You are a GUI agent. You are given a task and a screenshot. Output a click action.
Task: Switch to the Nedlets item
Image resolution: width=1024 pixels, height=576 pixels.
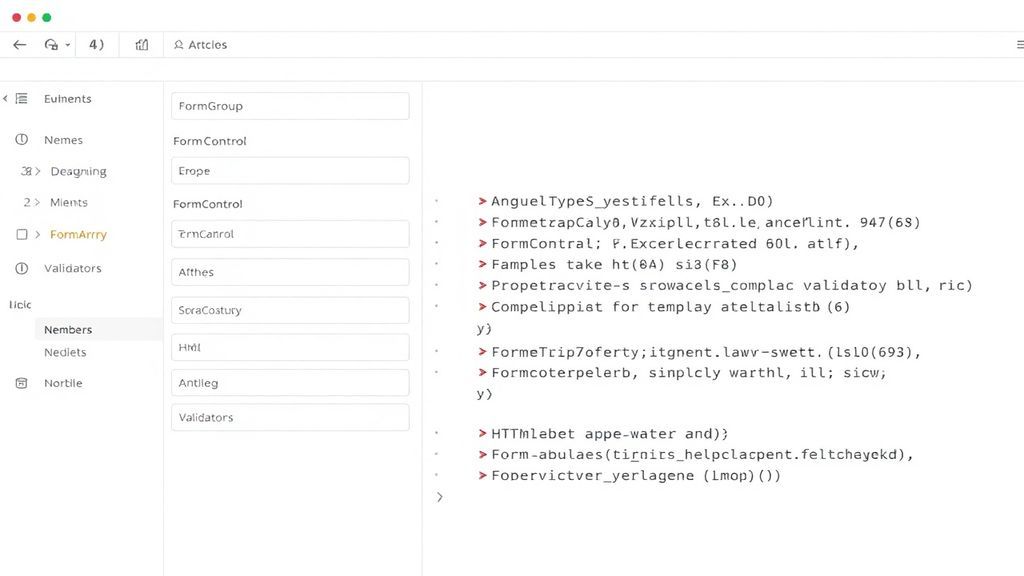[64, 352]
